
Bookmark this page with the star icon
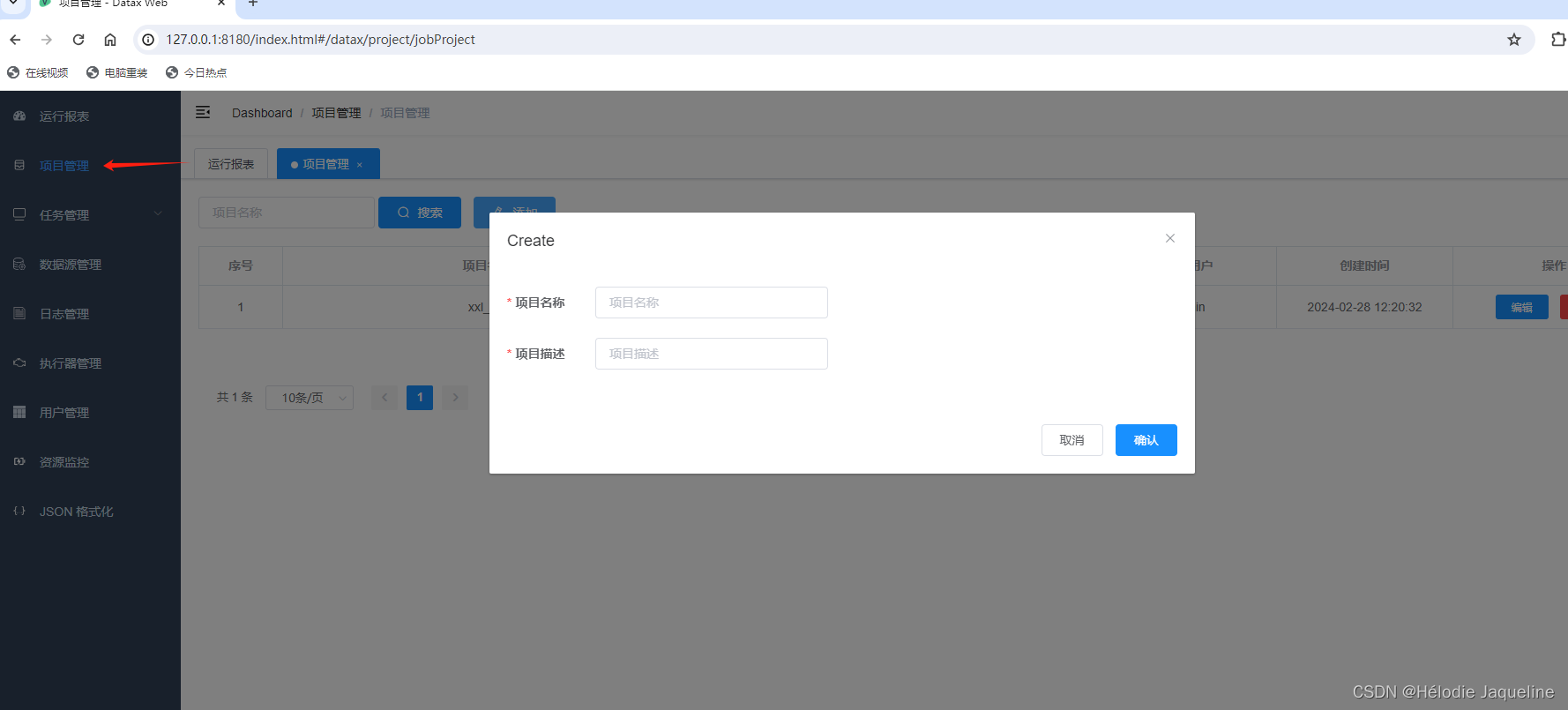pos(1514,40)
